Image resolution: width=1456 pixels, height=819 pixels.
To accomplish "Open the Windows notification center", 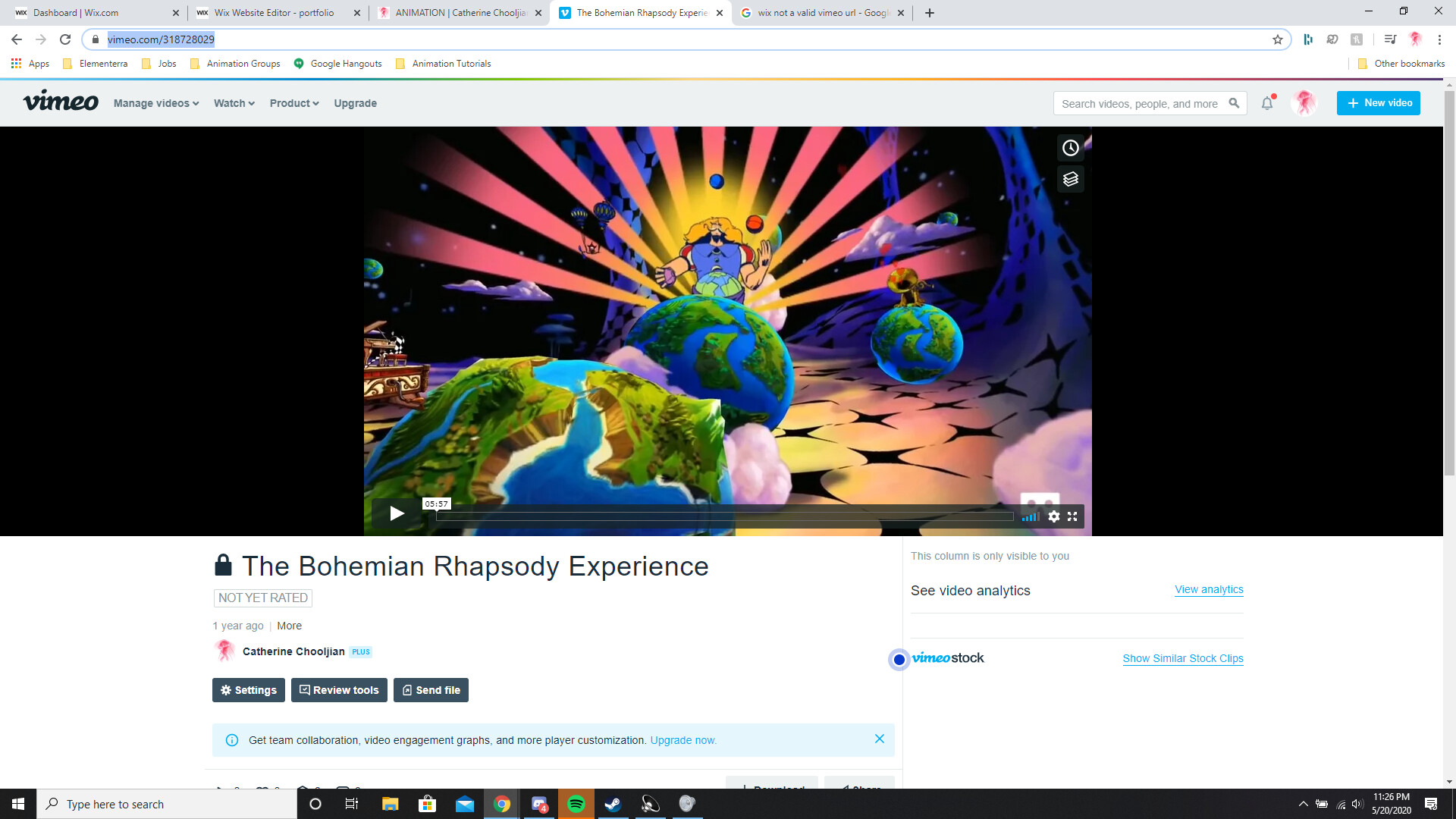I will pos(1431,804).
